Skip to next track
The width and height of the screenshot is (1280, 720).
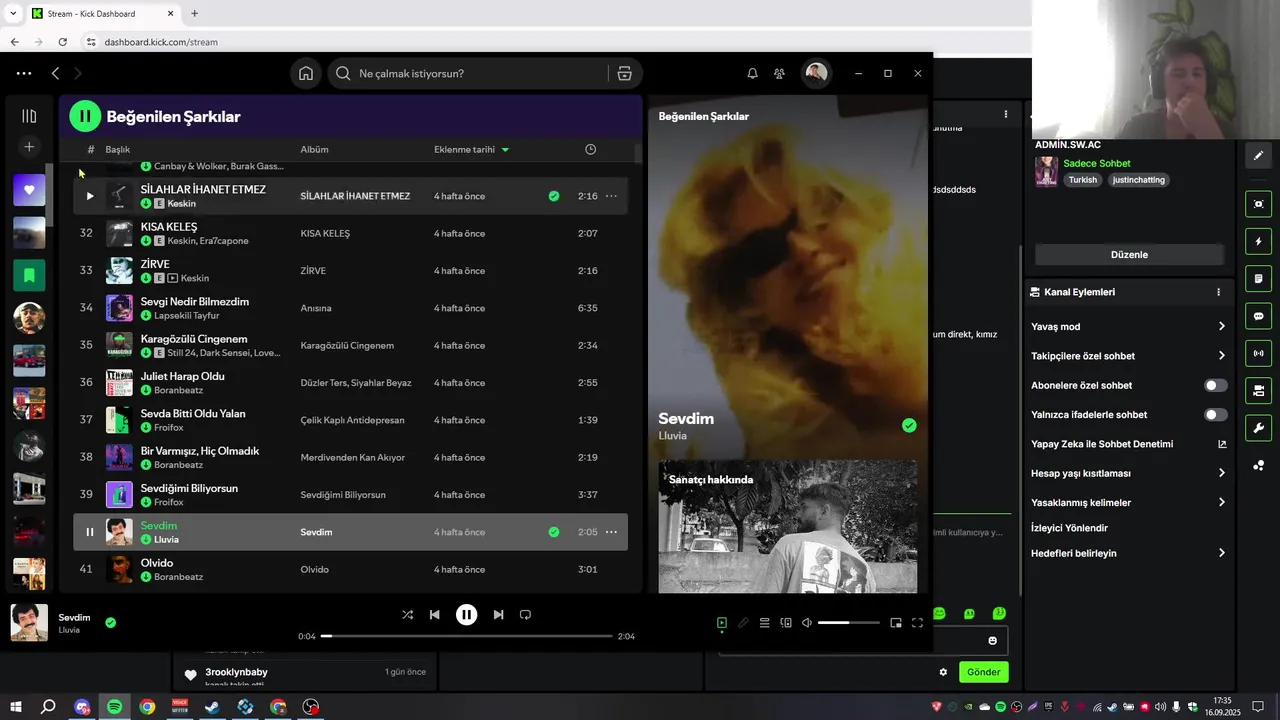point(498,614)
